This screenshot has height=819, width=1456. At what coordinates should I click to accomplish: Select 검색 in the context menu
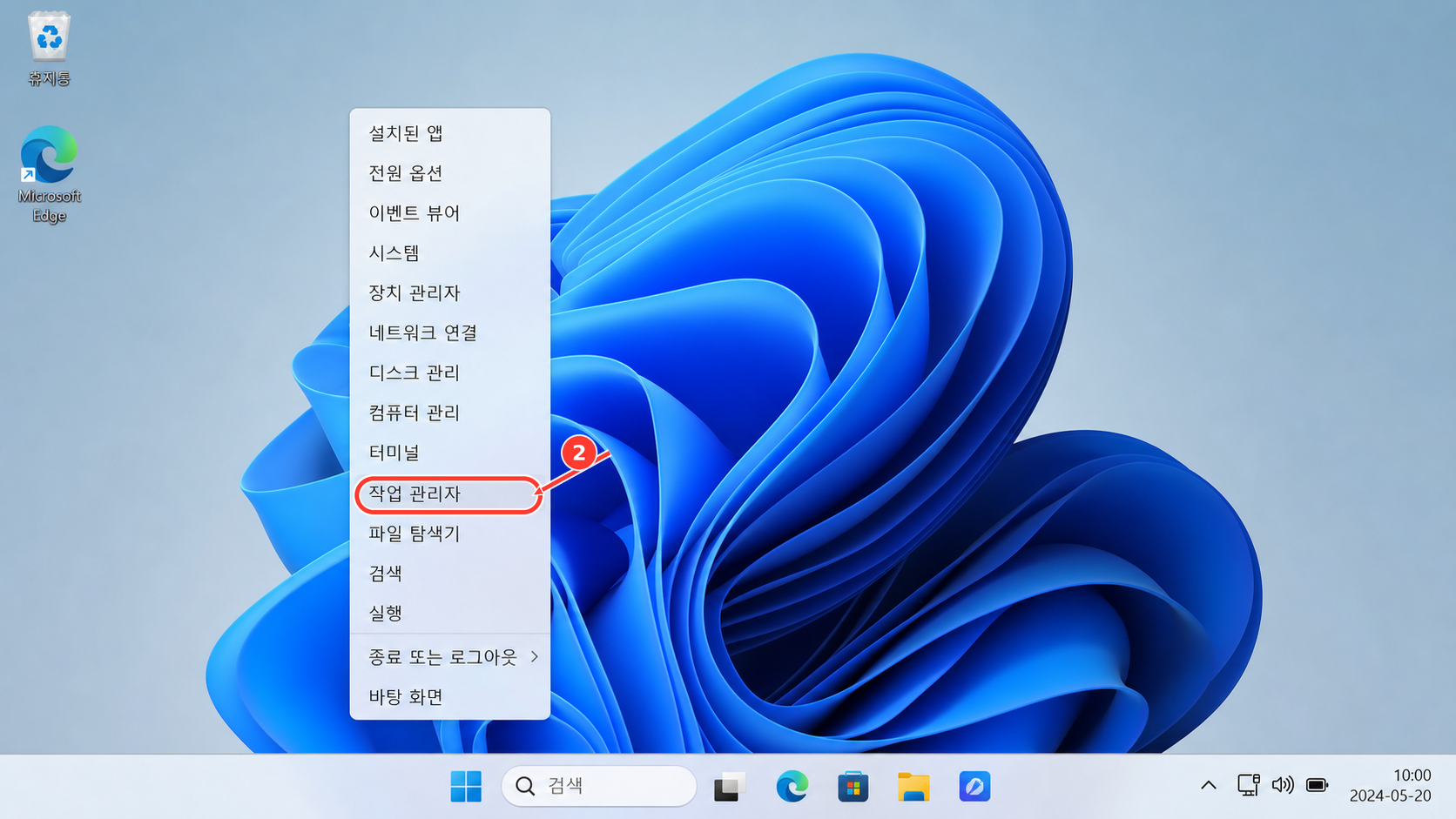tap(449, 574)
